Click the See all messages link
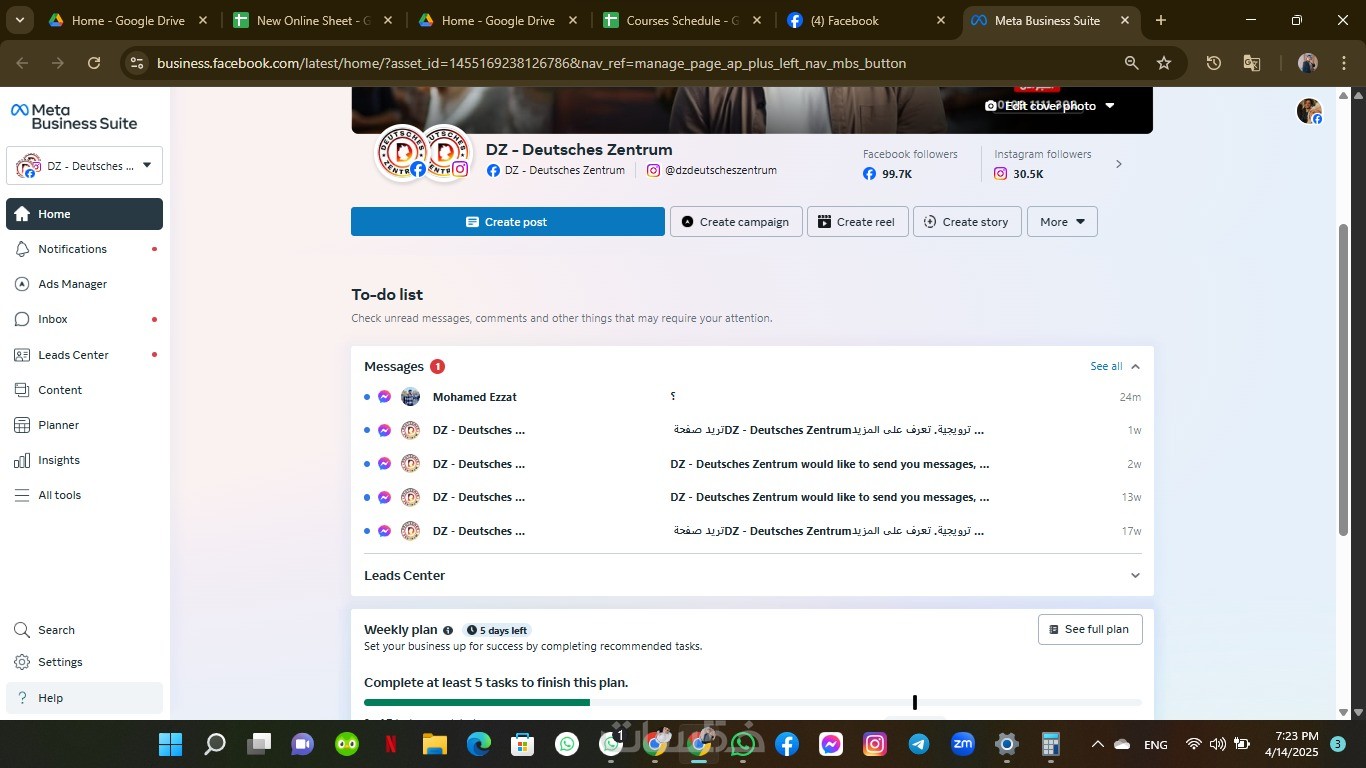 pos(1106,366)
